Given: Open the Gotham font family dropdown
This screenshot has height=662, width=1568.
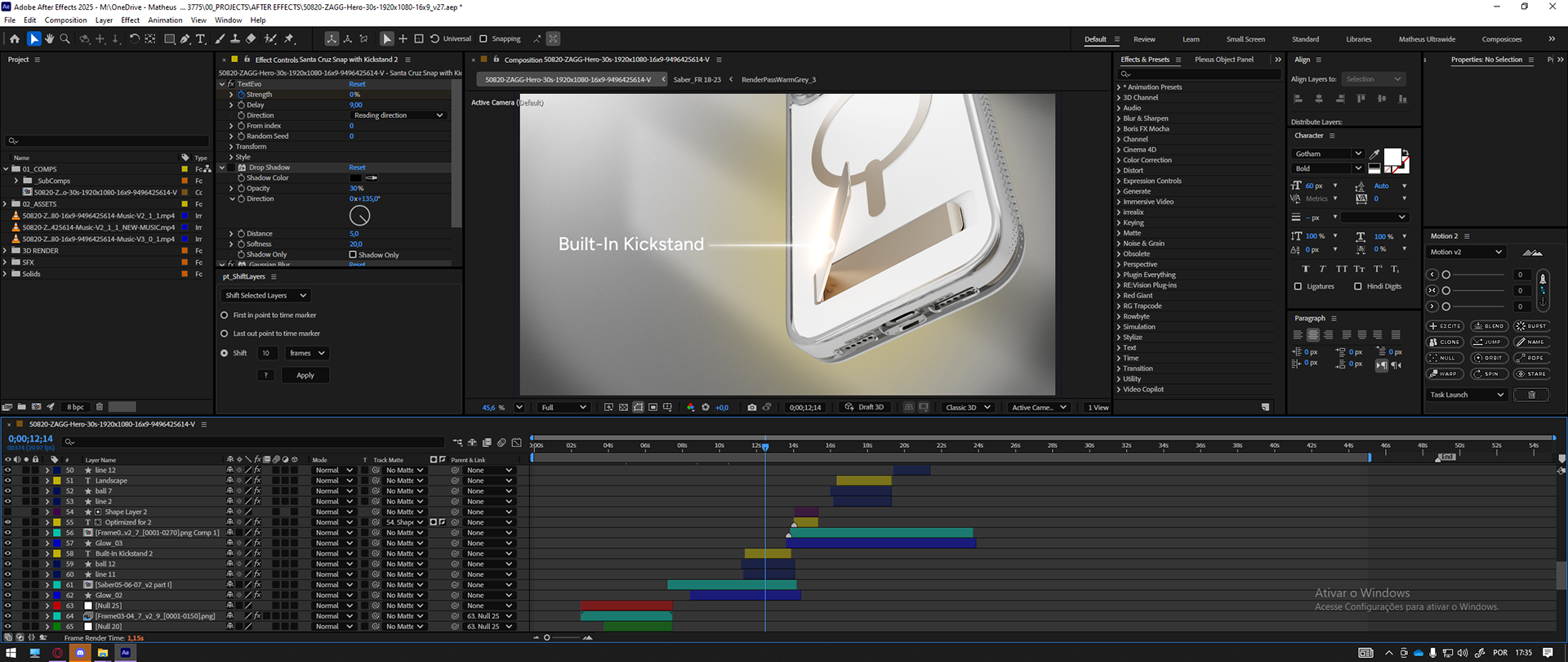Looking at the screenshot, I should pyautogui.click(x=1328, y=154).
